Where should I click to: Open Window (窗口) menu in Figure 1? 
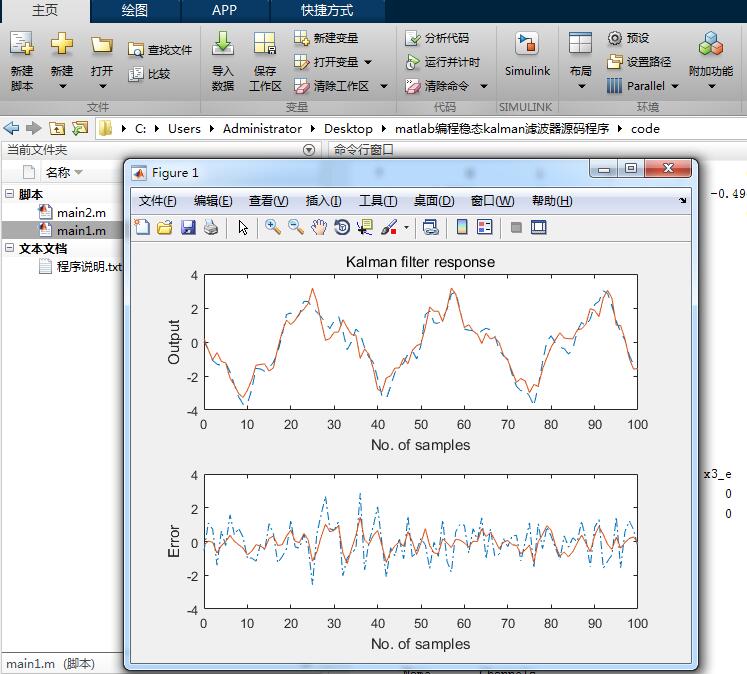(x=492, y=201)
